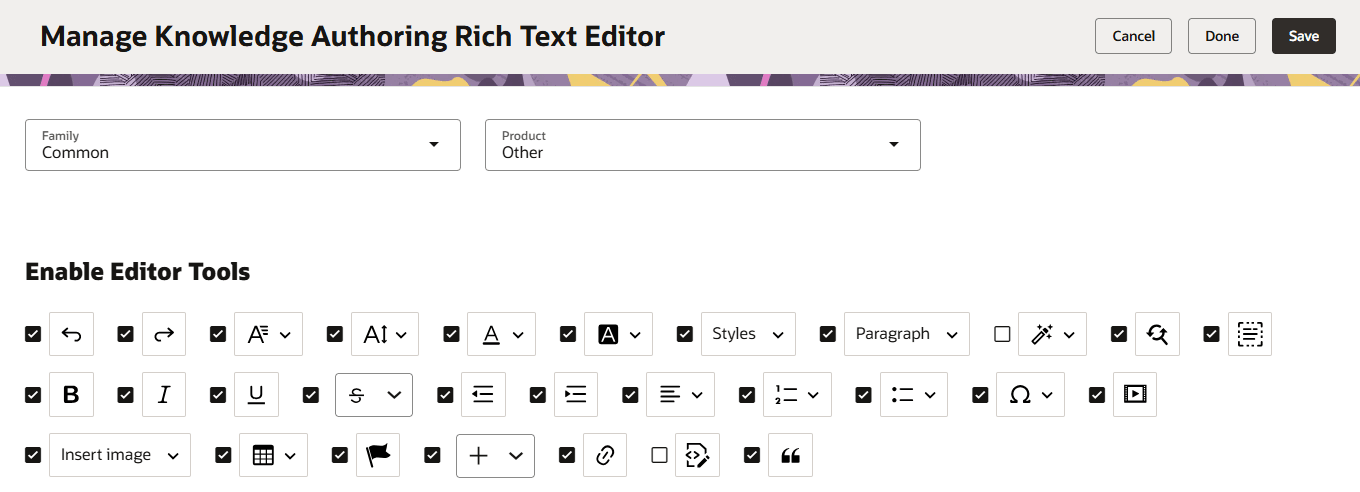Enable the magic wand tool checkbox

coord(1002,334)
